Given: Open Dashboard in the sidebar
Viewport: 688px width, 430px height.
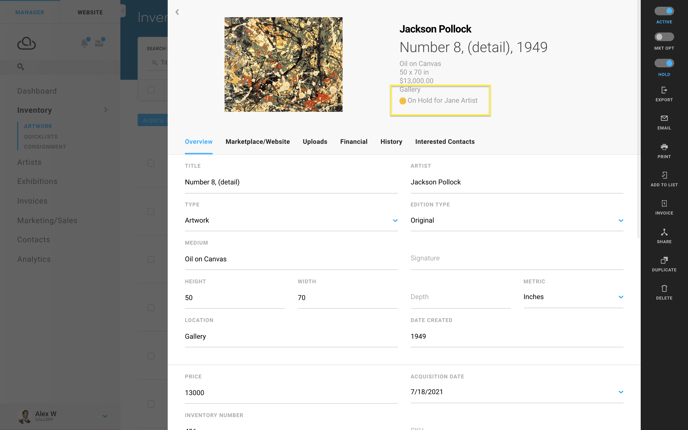Looking at the screenshot, I should 37,91.
